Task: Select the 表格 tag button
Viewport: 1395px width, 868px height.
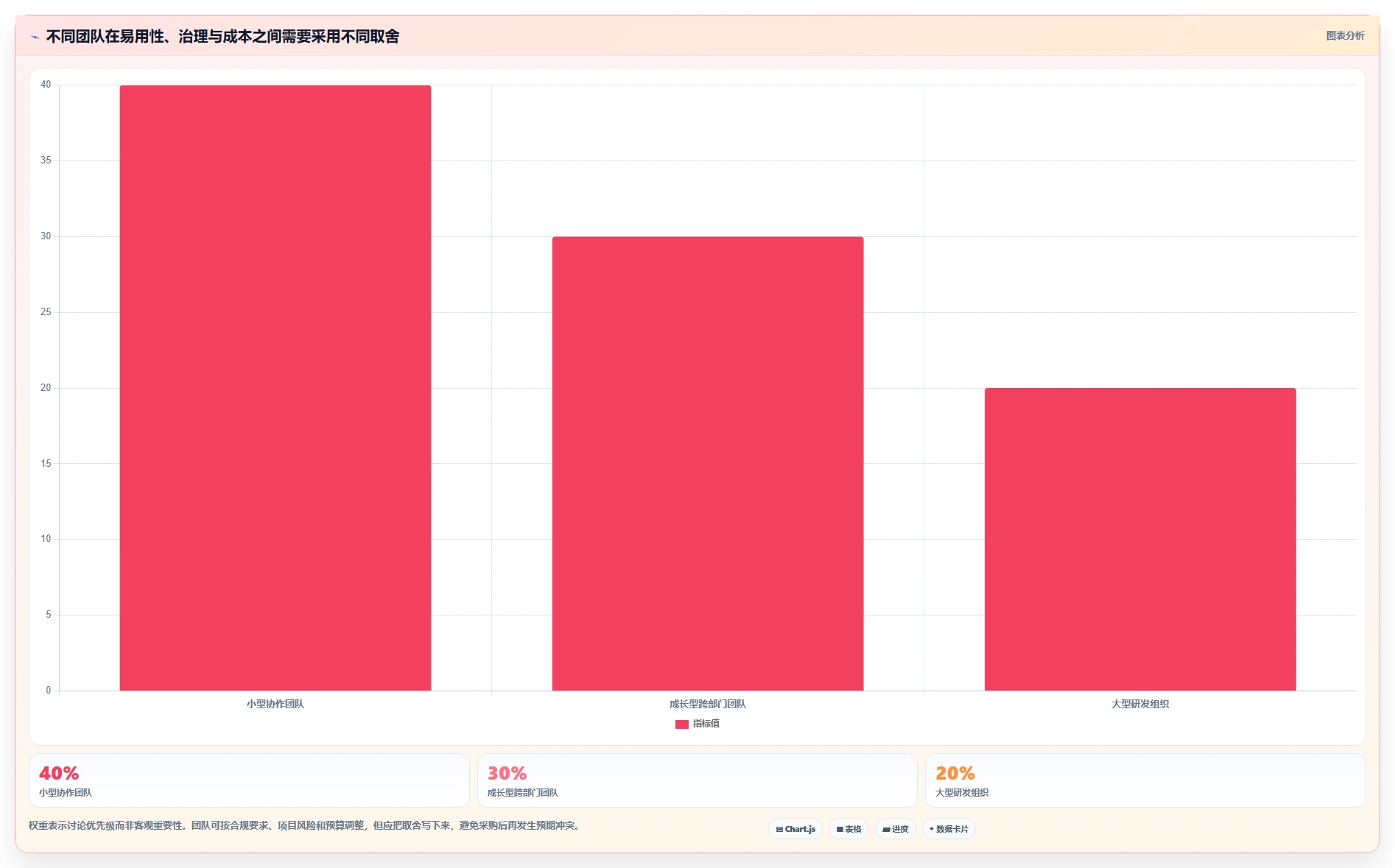Action: [x=848, y=829]
